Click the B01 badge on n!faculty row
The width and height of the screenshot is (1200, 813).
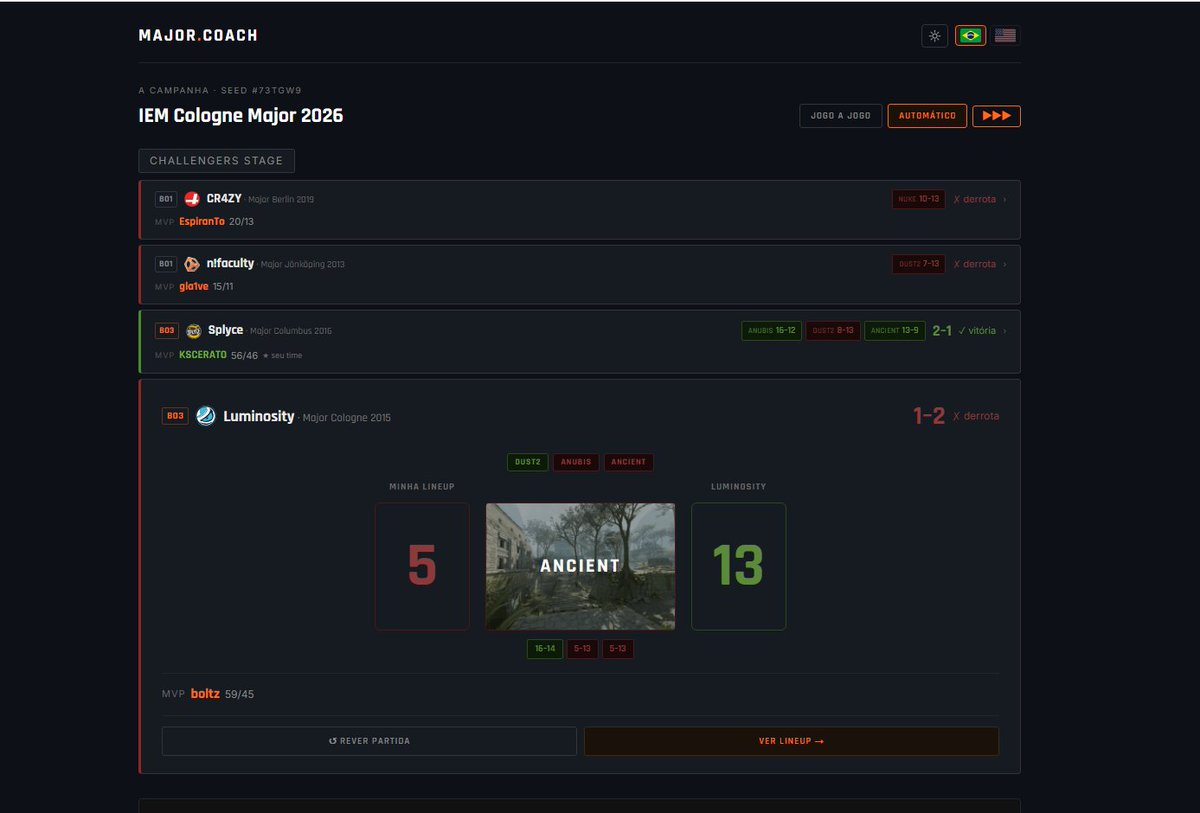[166, 264]
